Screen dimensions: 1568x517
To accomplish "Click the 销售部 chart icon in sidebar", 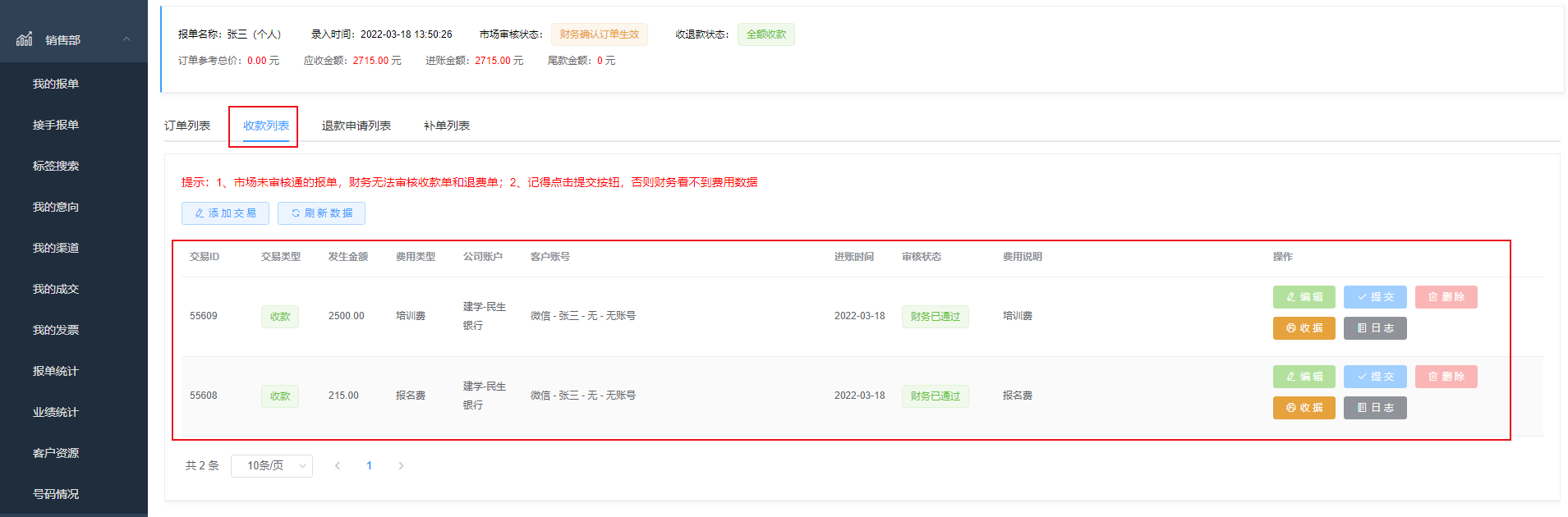I will click(25, 39).
